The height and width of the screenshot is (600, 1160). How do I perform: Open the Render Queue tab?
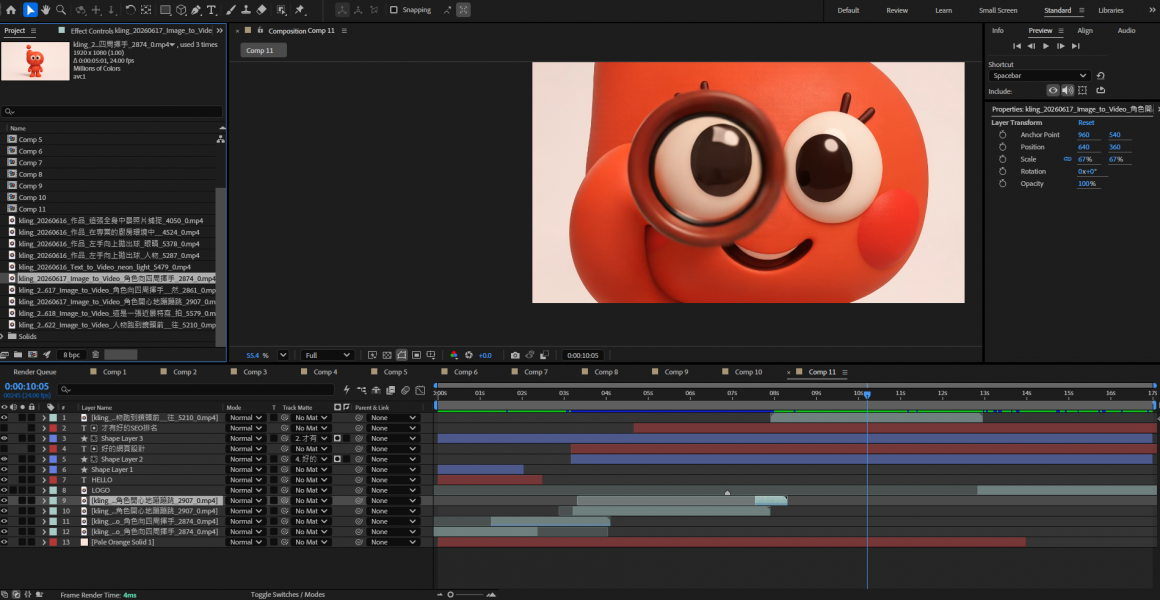pos(35,372)
